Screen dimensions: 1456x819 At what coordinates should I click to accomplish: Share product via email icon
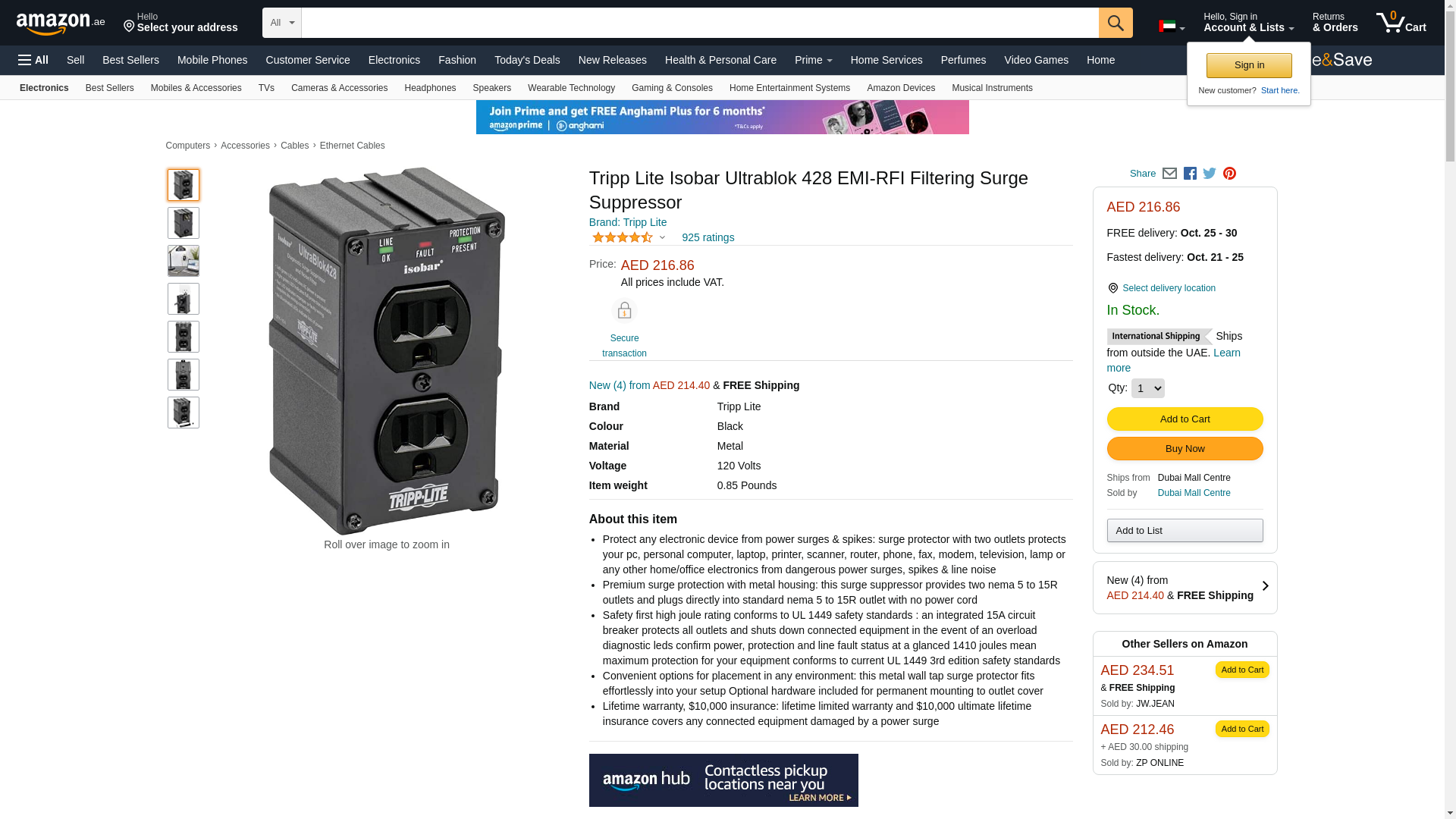1169,174
